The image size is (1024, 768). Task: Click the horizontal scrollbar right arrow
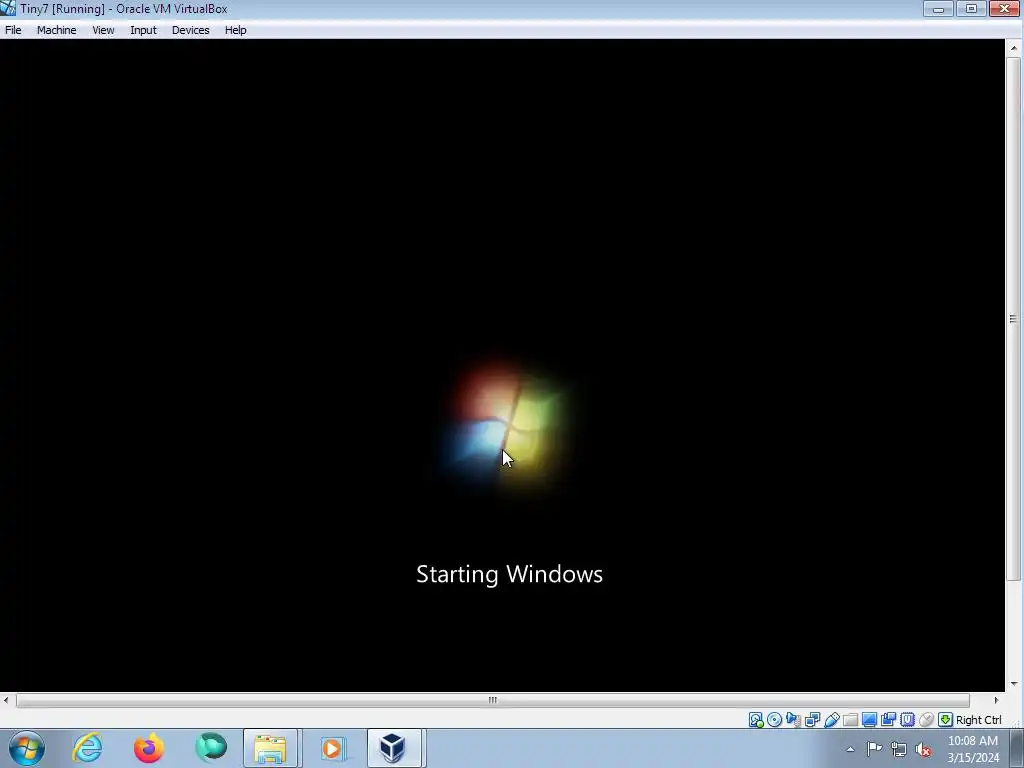point(996,700)
